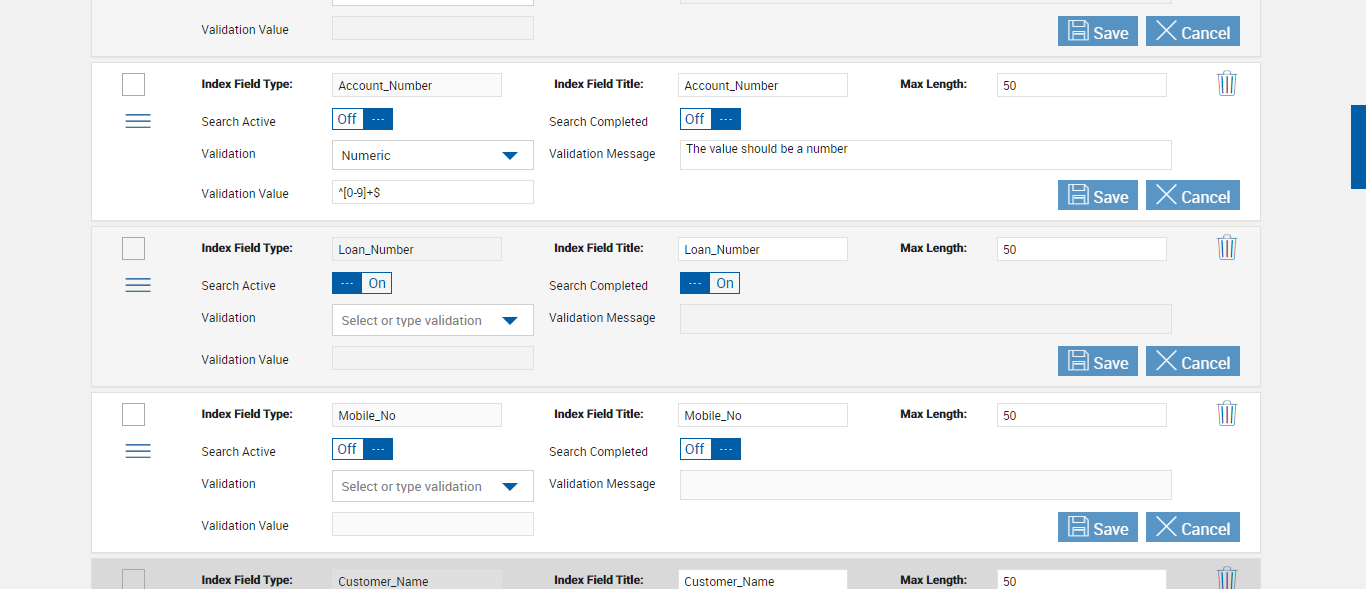Toggle Search Active for Account_Number
Screen dimensions: 1366x589
[x=362, y=120]
